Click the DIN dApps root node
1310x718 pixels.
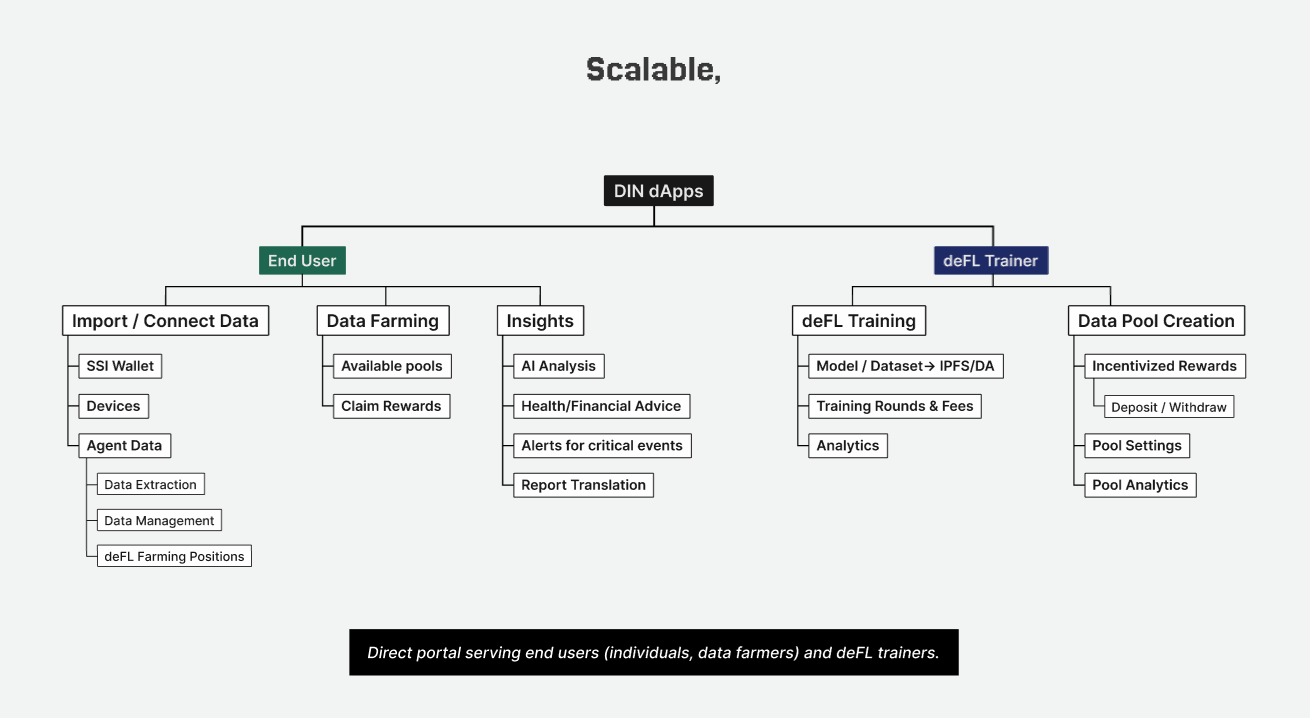click(658, 191)
